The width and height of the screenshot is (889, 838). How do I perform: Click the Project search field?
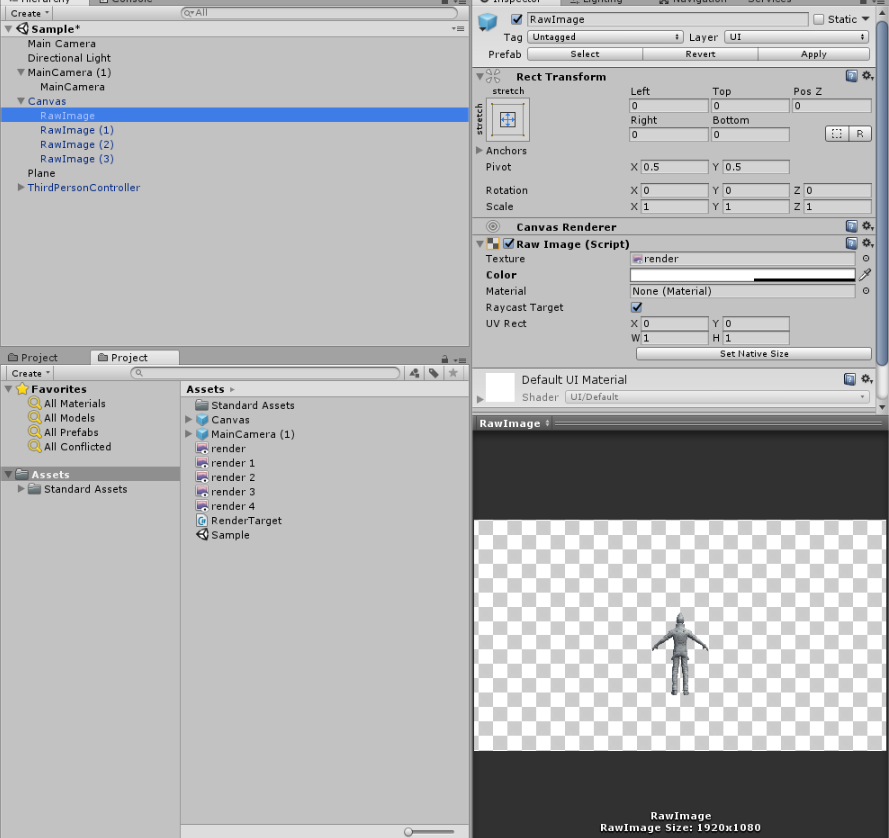coord(265,373)
